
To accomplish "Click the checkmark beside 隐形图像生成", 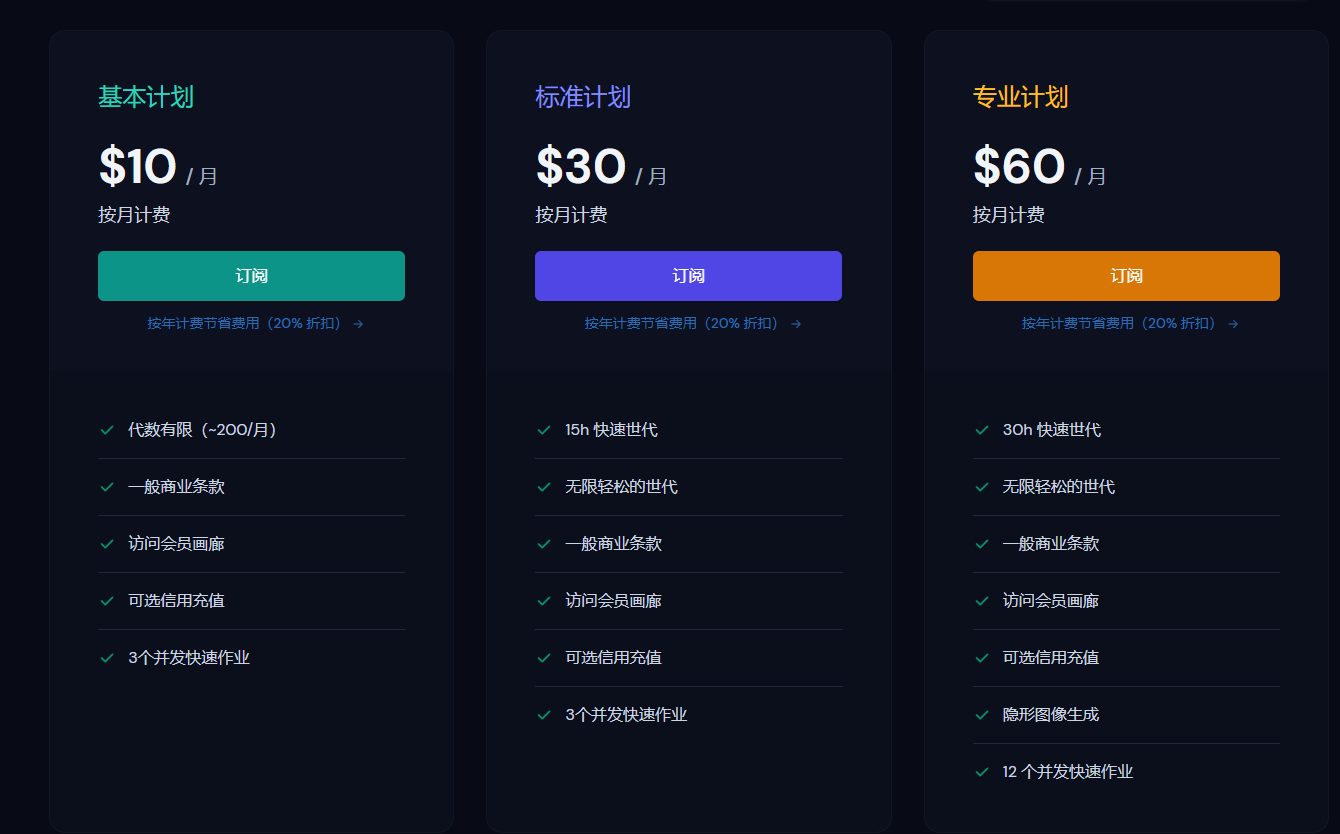I will point(982,715).
